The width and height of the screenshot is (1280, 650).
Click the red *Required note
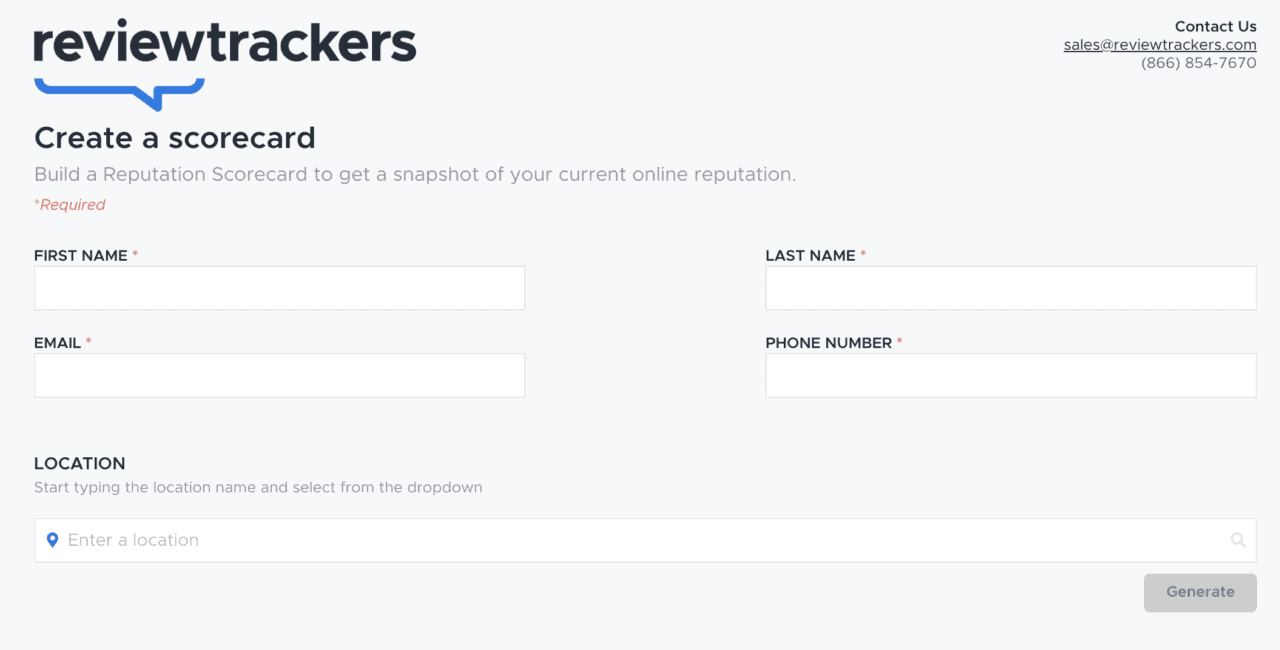70,205
